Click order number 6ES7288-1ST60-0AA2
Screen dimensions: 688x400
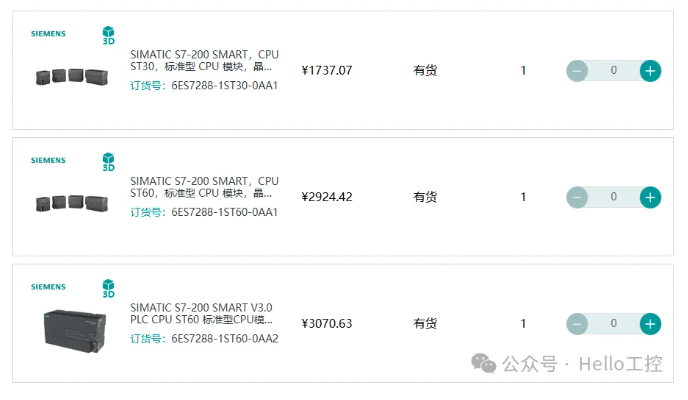tap(224, 339)
